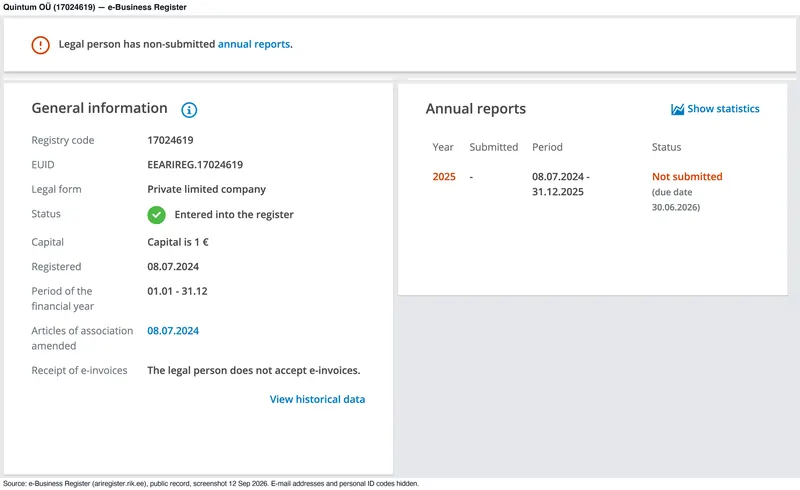Click the General information heading
This screenshot has height=490, width=800.
pos(99,108)
